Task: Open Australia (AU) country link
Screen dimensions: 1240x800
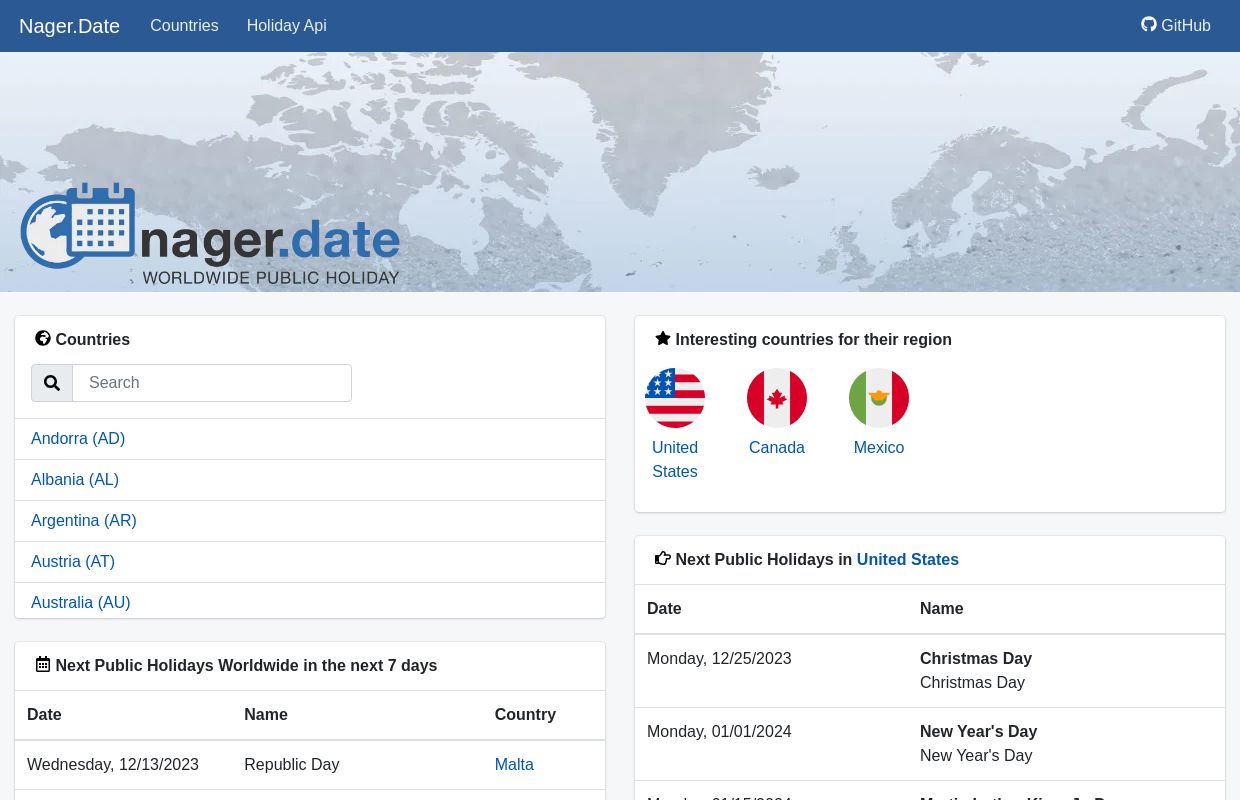Action: point(81,603)
